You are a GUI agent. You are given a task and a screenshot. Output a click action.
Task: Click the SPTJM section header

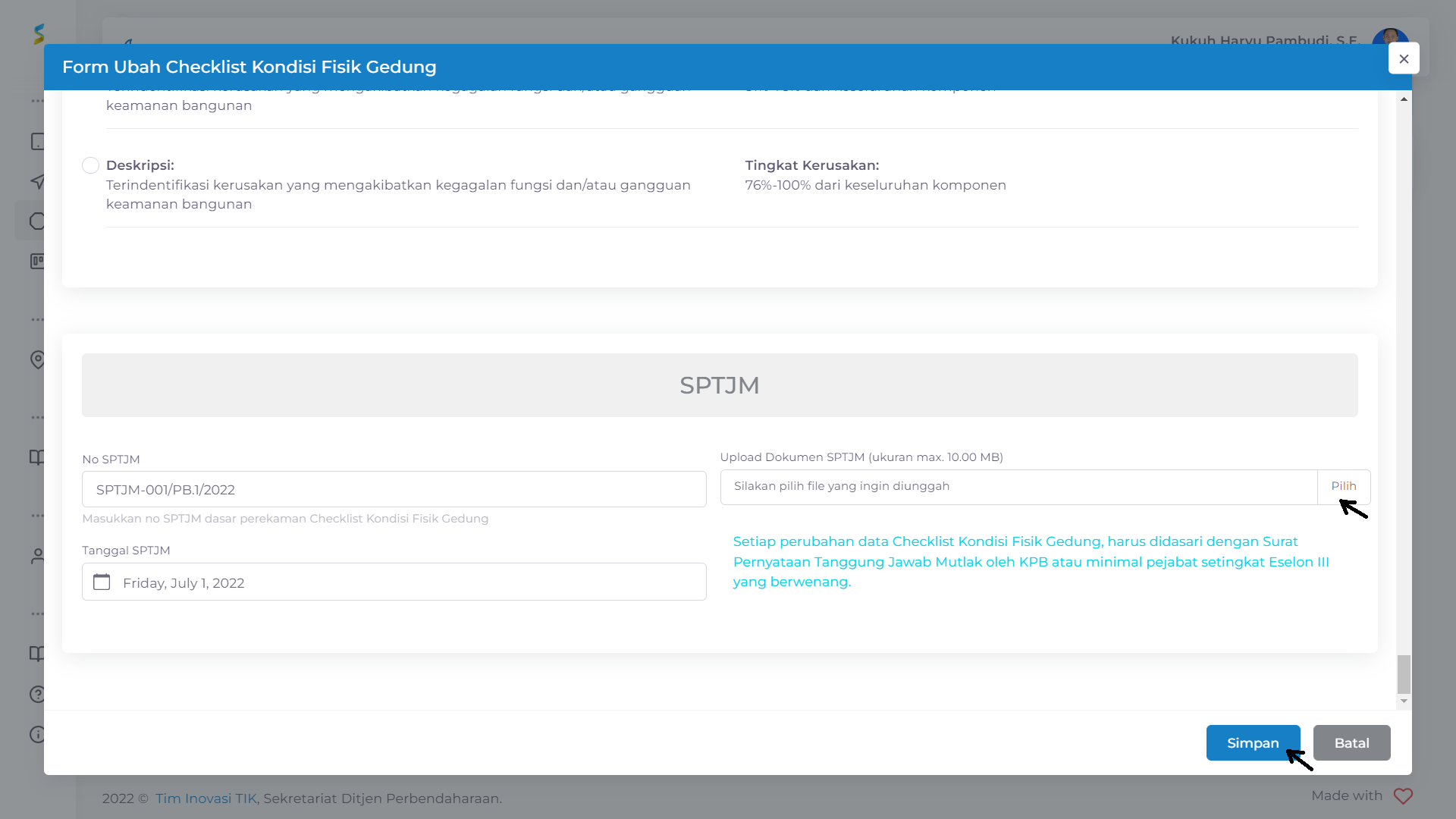(x=720, y=385)
